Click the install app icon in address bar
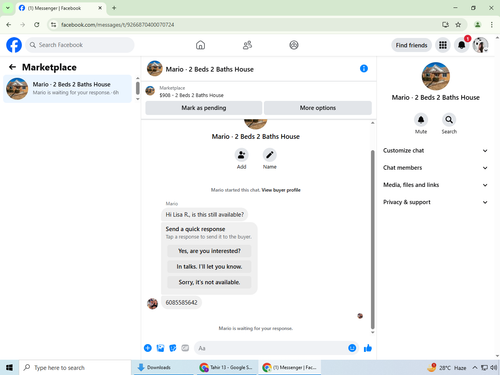 point(445,25)
